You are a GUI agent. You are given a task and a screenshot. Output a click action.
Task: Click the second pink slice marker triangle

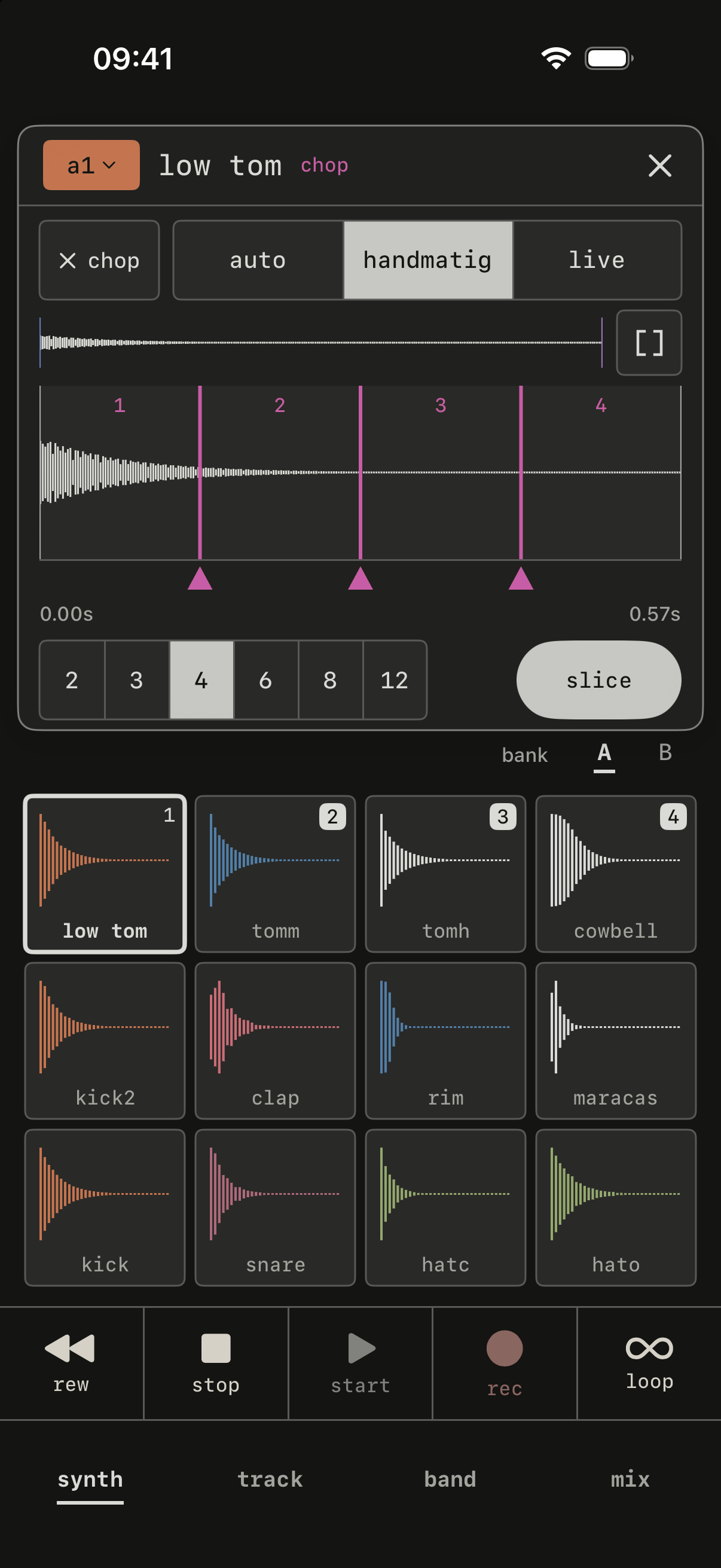click(360, 578)
